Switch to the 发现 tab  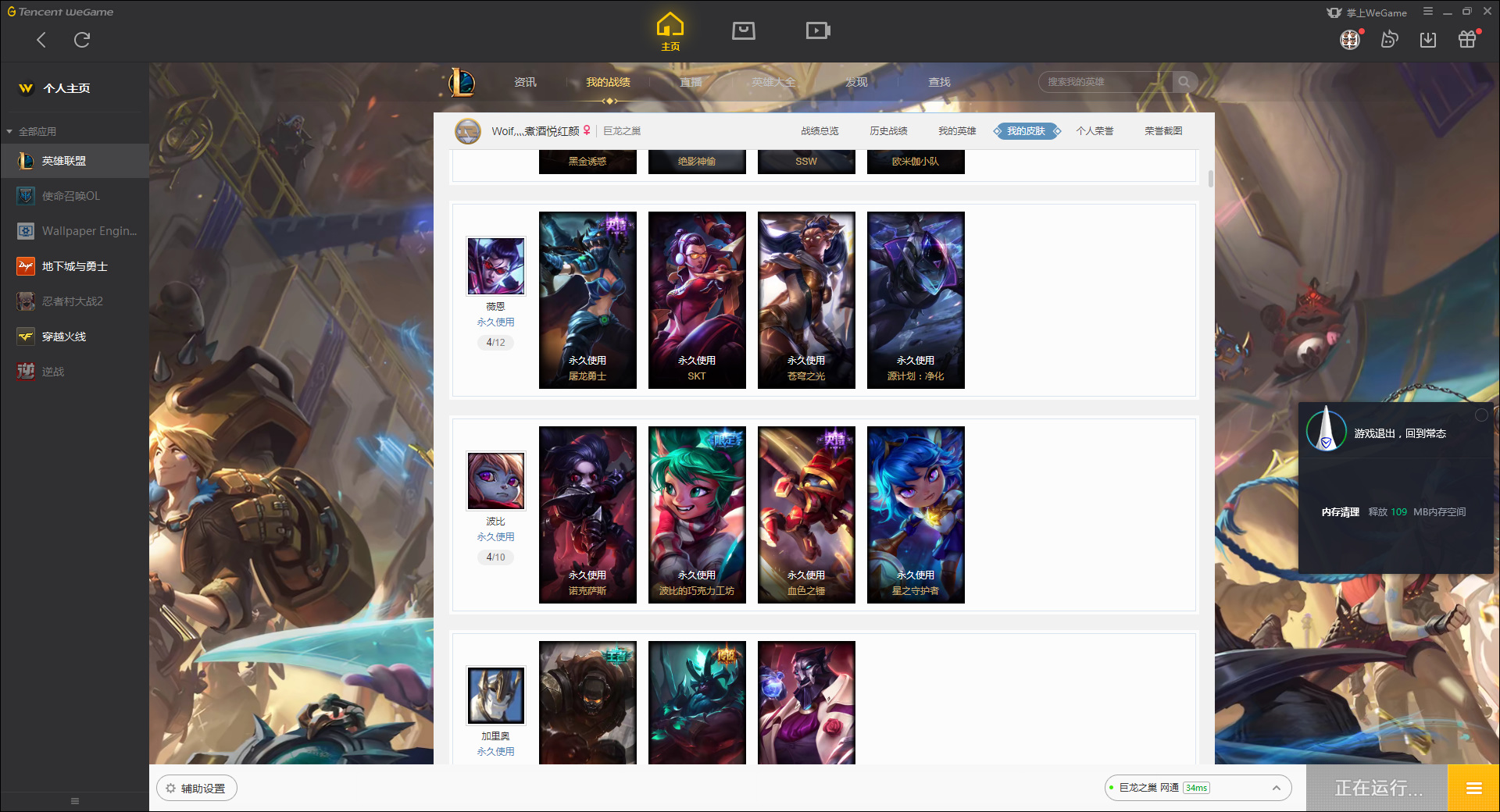[856, 82]
